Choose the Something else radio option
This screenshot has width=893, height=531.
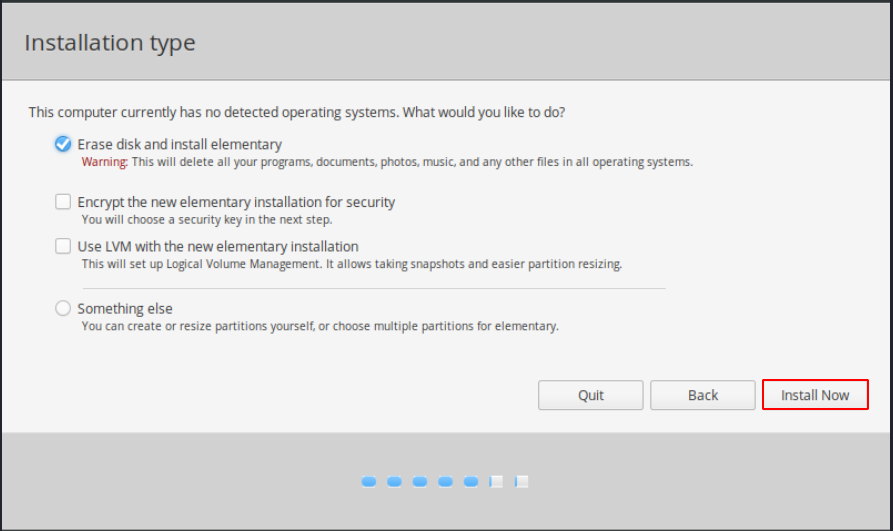click(x=63, y=308)
